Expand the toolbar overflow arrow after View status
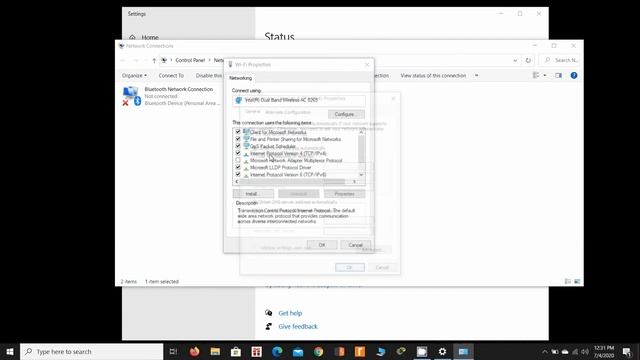 (x=476, y=76)
